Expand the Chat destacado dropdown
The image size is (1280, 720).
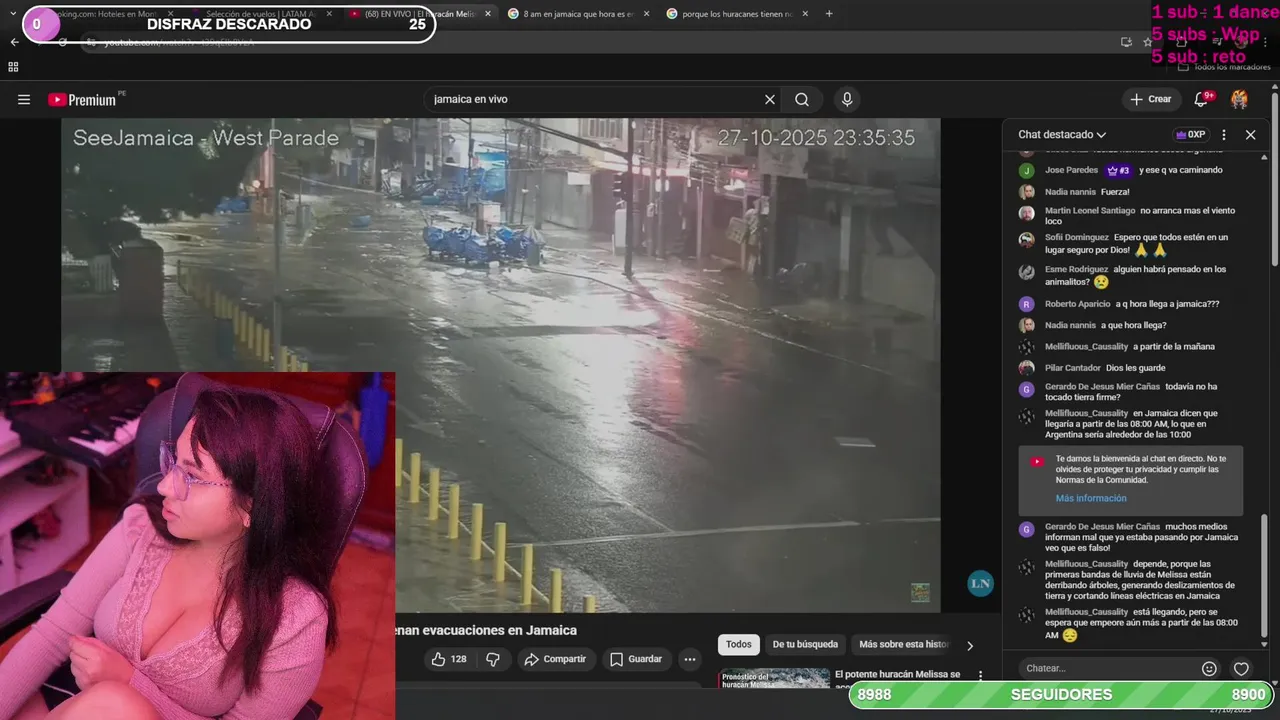pyautogui.click(x=1062, y=134)
